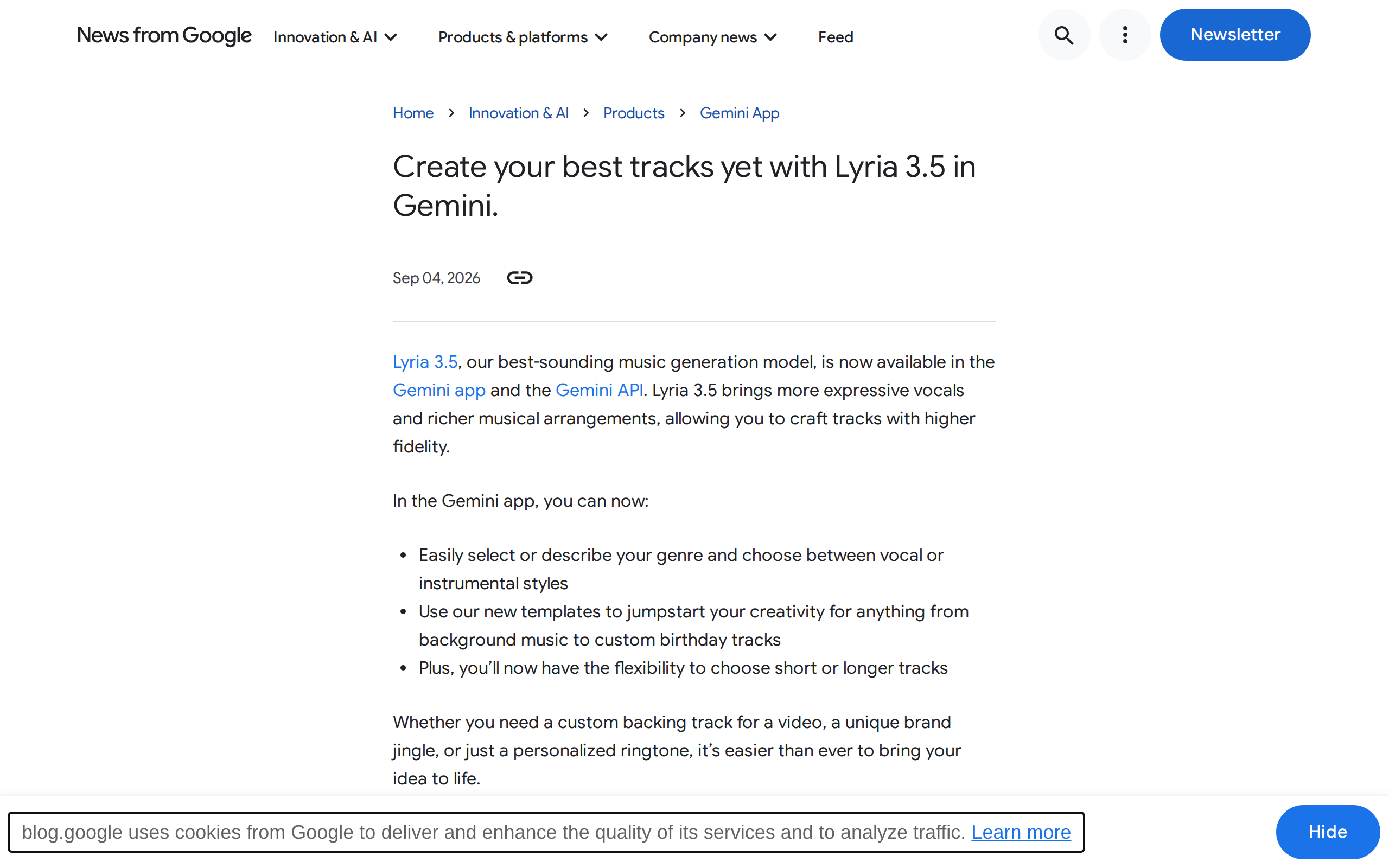Click the date text Sep 04, 2026
Viewport: 1389px width, 868px height.
436,278
